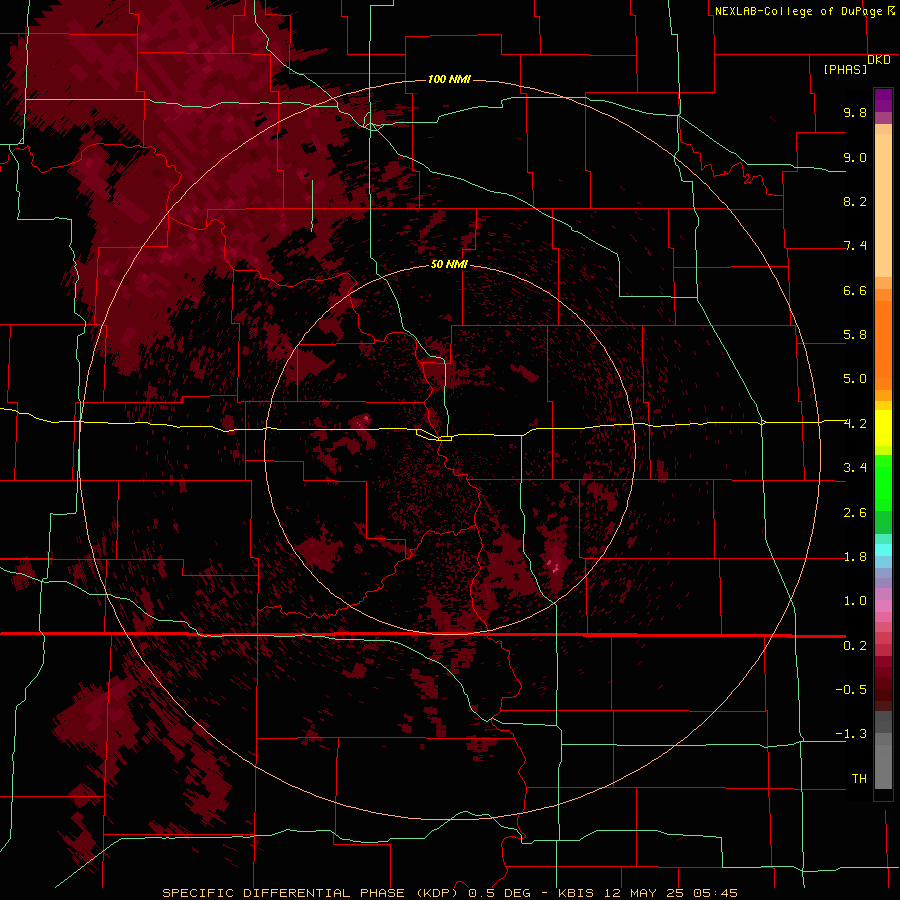Click the [PHAS] legend title
This screenshot has height=900, width=900.
click(845, 69)
